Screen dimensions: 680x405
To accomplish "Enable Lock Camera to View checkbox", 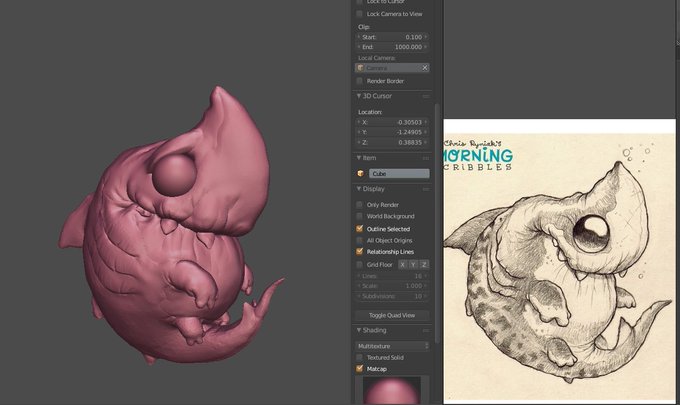I will click(x=359, y=14).
